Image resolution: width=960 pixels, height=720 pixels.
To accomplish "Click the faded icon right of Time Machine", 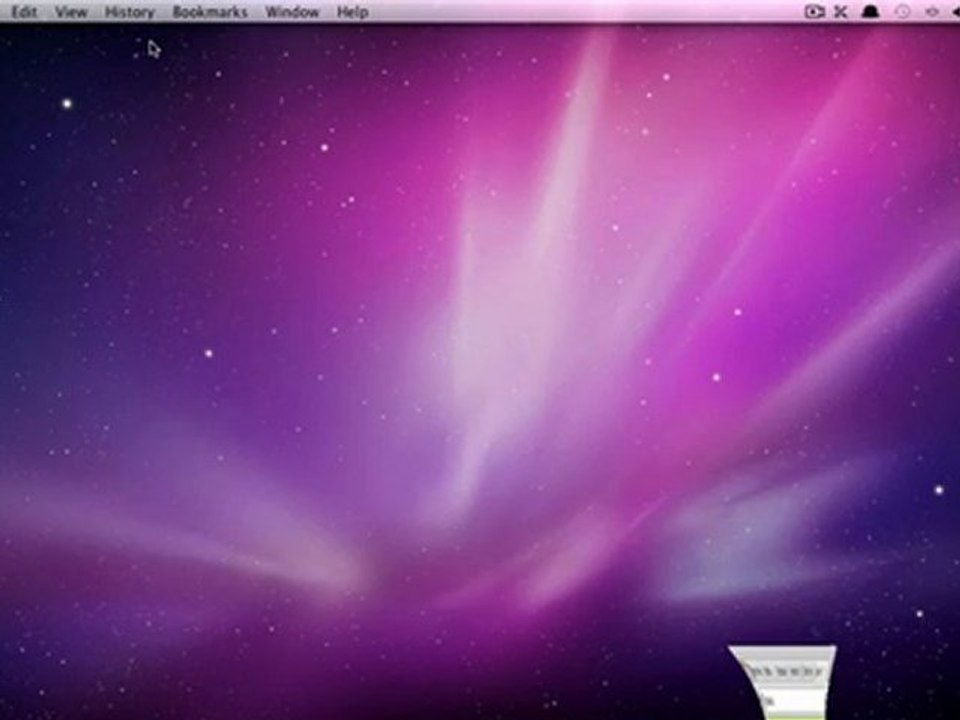I will 932,12.
